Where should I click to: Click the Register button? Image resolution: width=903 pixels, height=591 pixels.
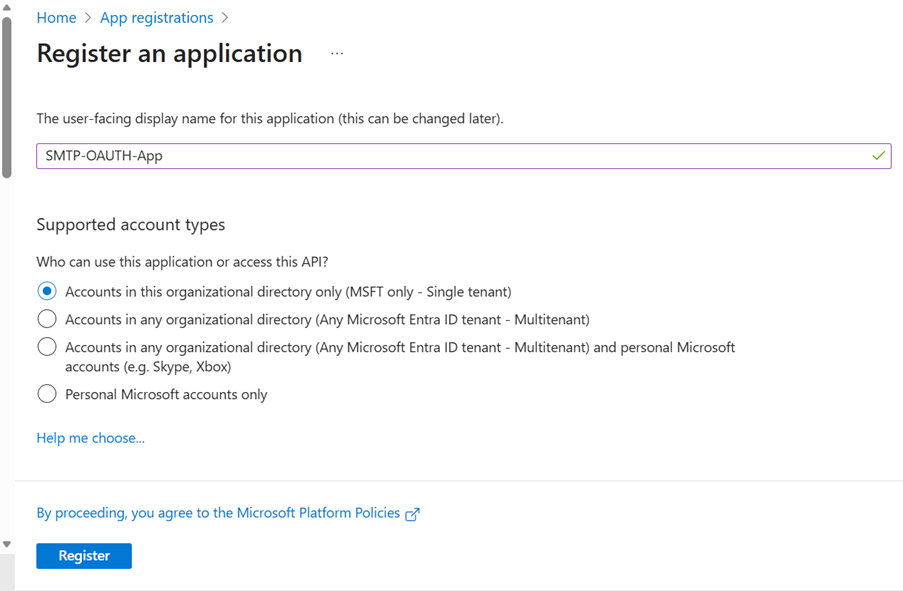(84, 556)
